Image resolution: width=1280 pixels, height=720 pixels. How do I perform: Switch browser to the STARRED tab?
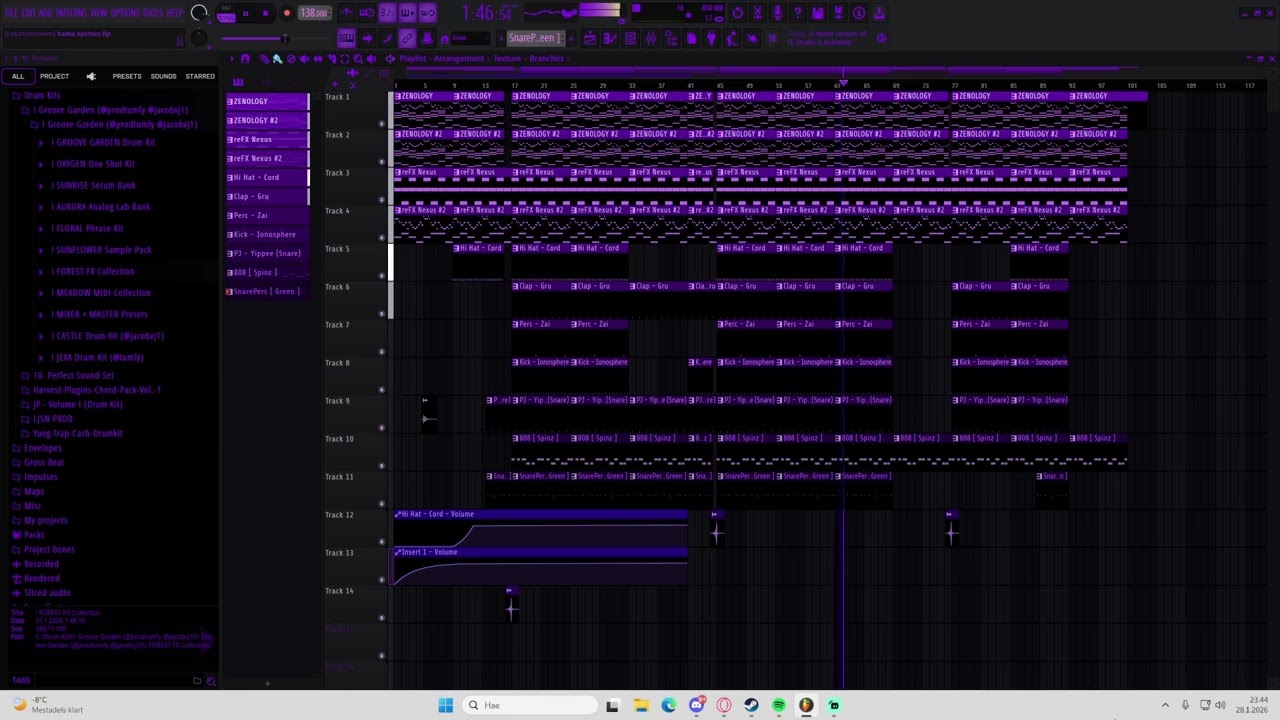tap(200, 76)
